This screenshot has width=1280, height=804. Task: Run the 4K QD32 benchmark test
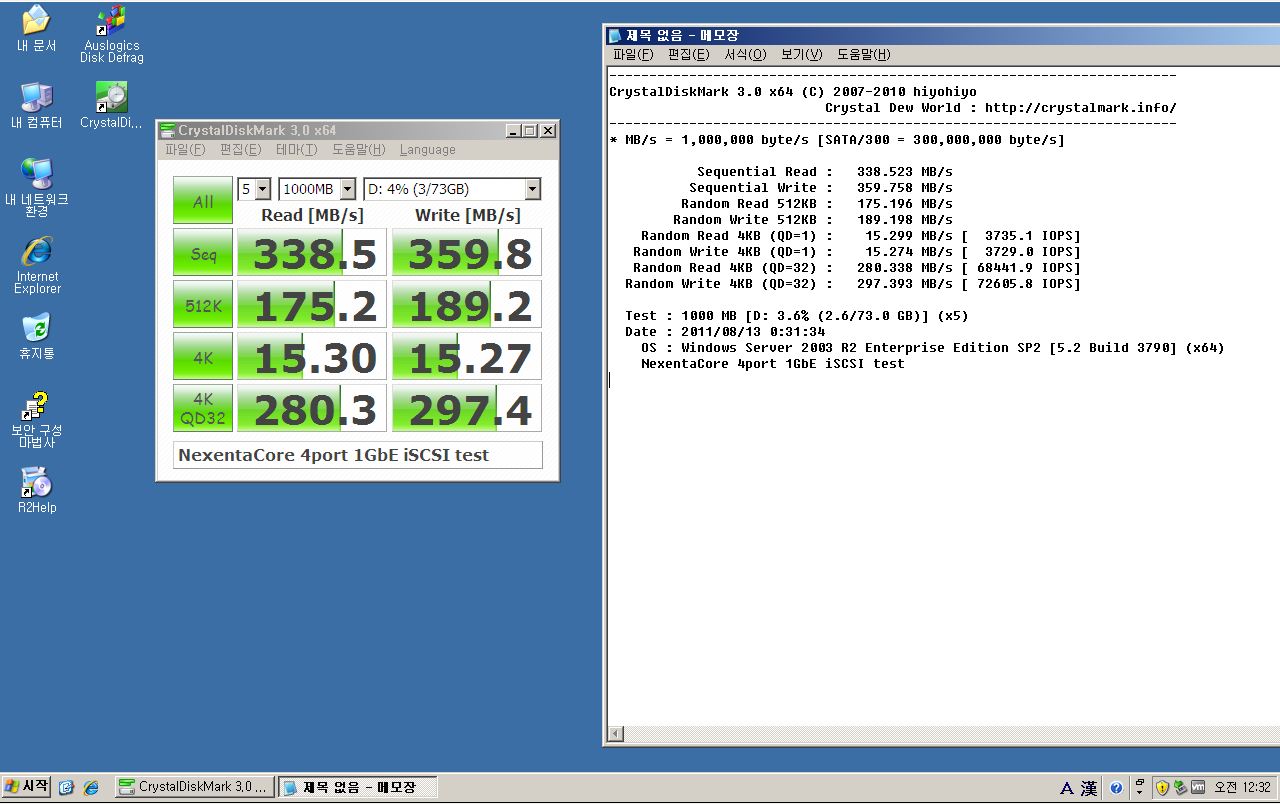pyautogui.click(x=203, y=409)
